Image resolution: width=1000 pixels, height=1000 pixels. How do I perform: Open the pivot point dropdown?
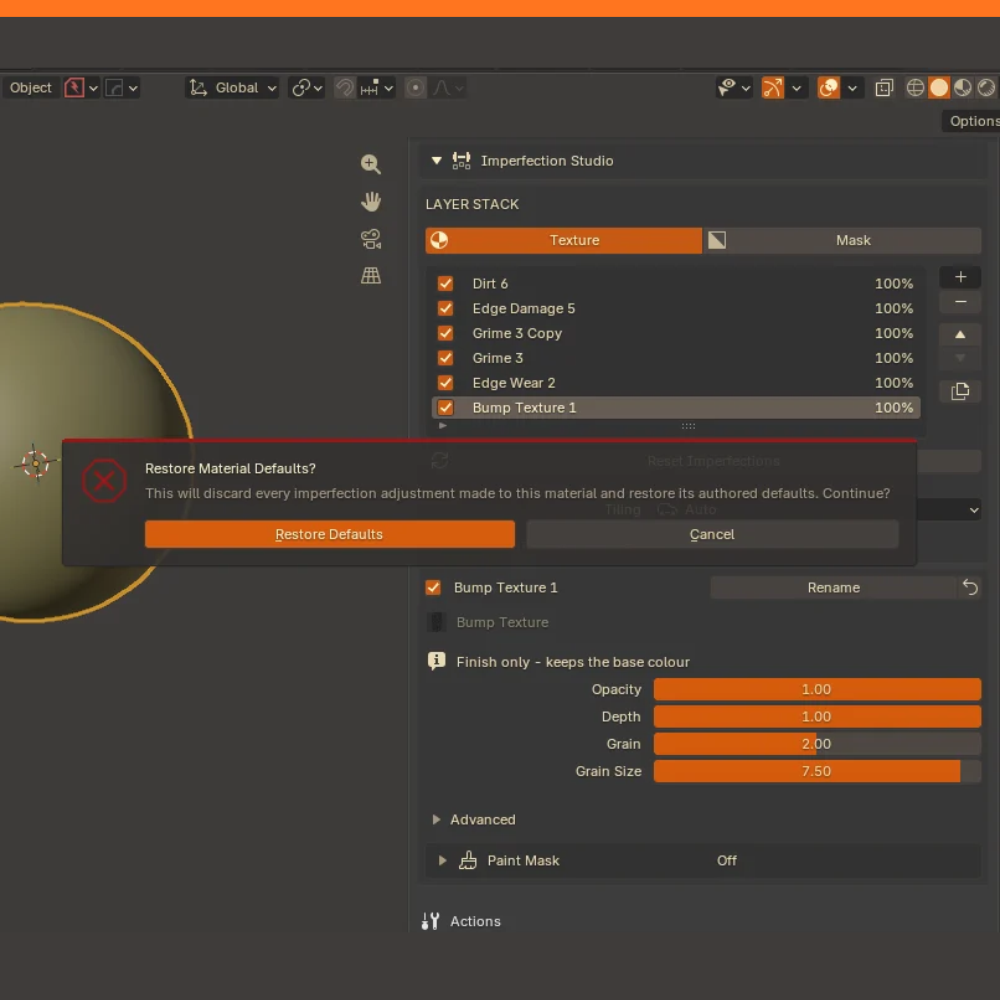tap(307, 87)
